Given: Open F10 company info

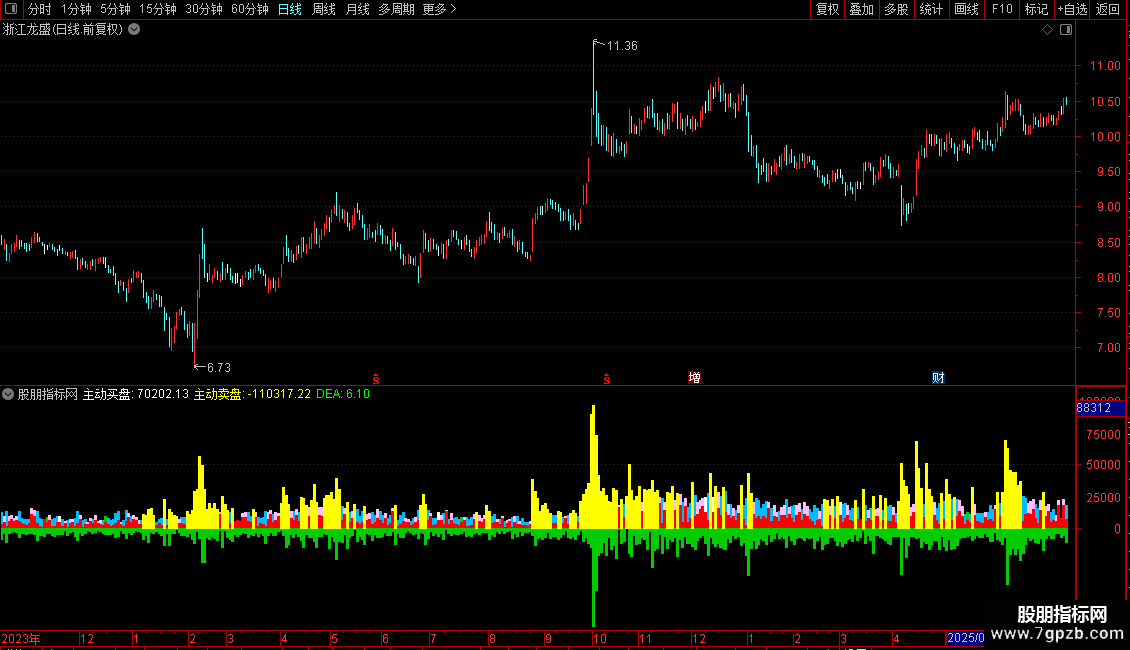Looking at the screenshot, I should pyautogui.click(x=1002, y=9).
